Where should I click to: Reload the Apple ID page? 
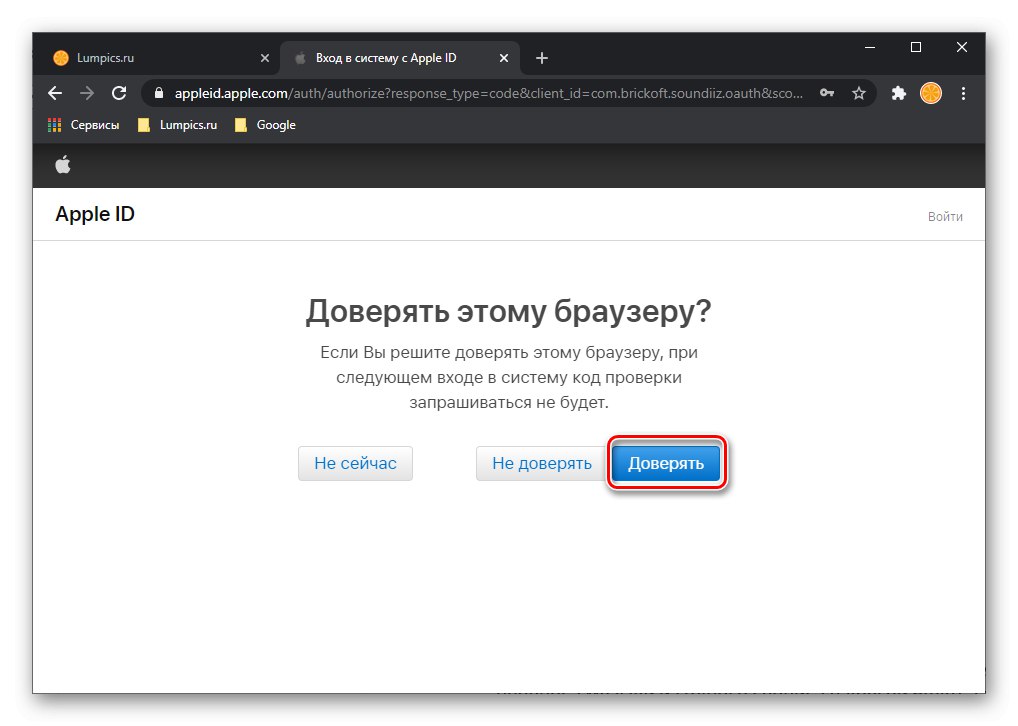(119, 94)
